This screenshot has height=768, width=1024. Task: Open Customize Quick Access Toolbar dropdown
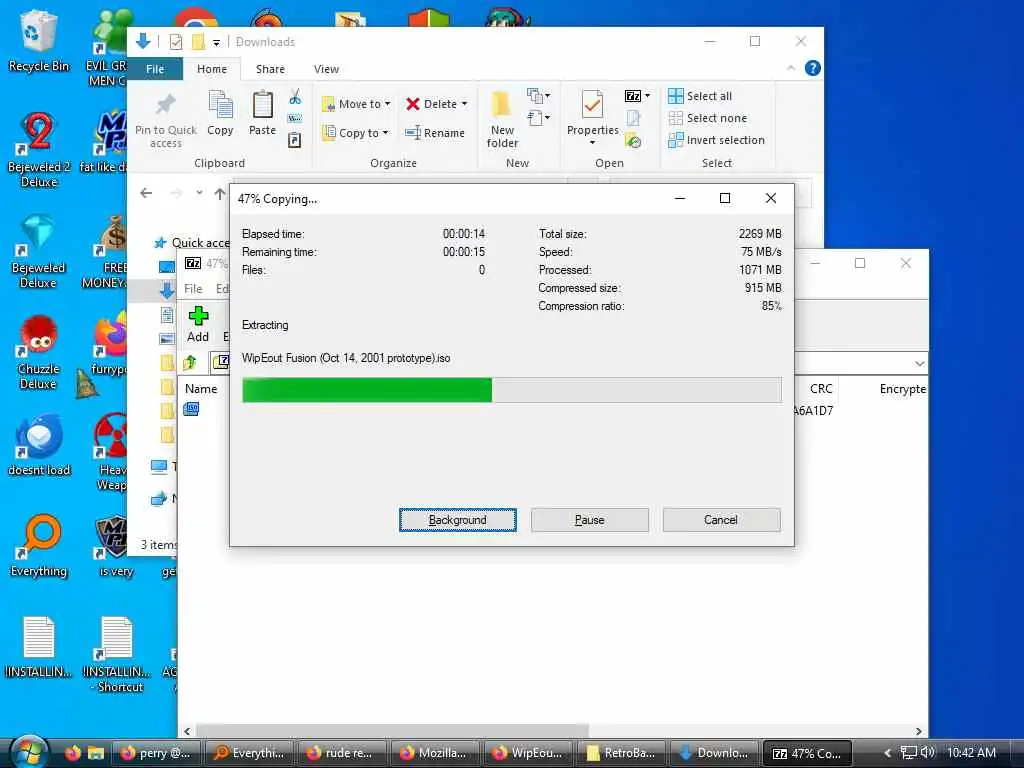[x=216, y=43]
